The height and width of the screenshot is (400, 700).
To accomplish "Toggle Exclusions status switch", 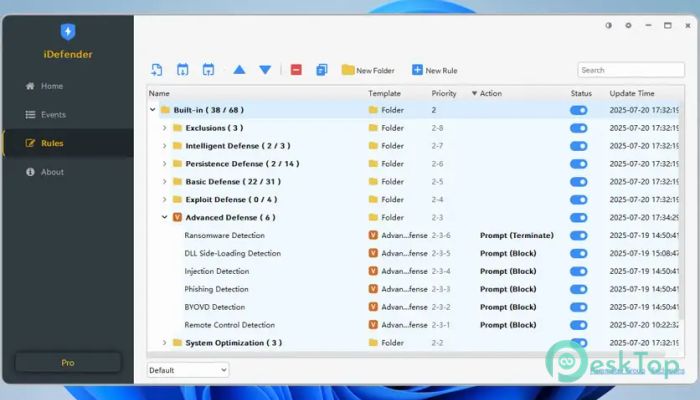I will [x=579, y=128].
